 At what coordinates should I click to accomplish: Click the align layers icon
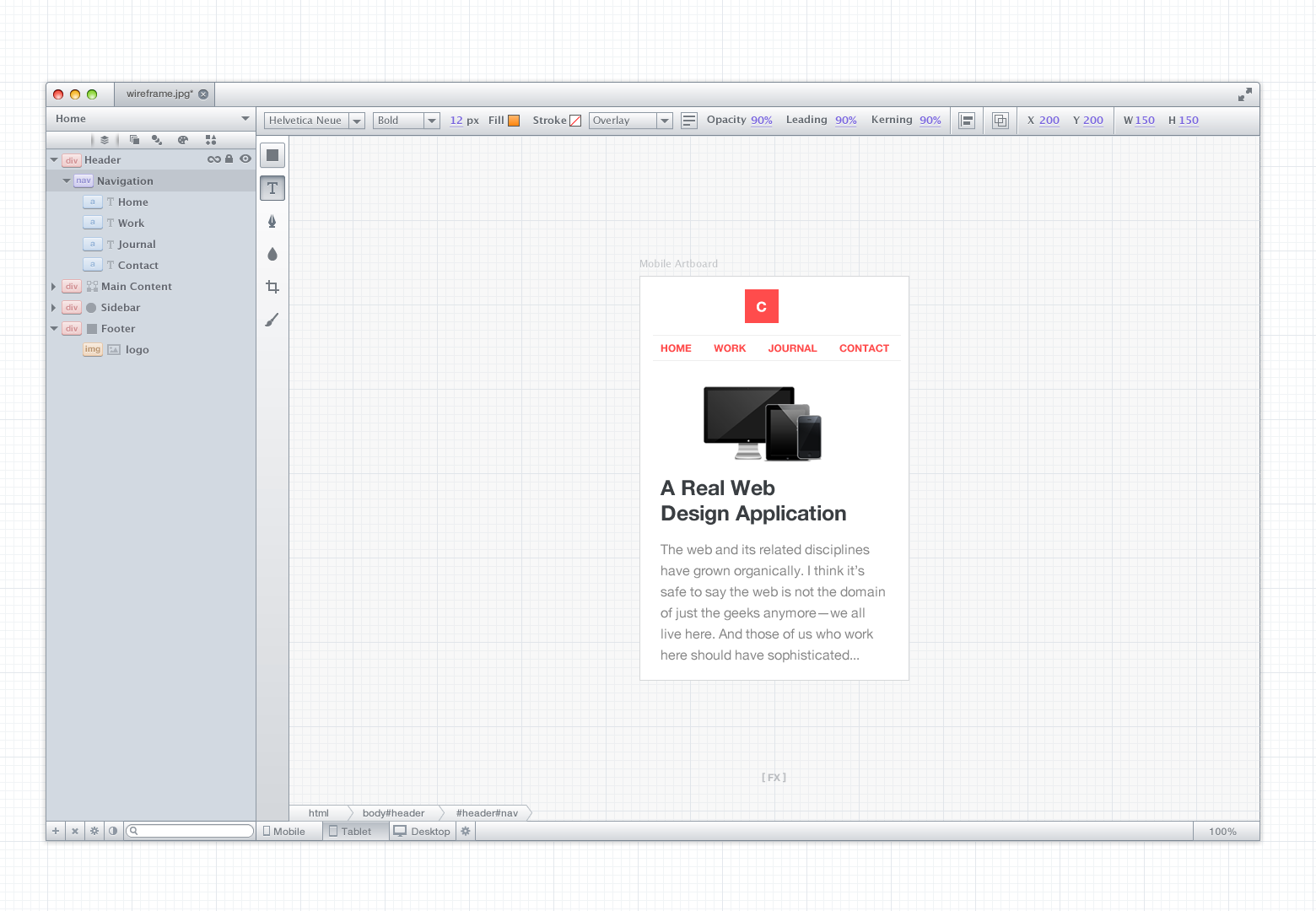click(968, 121)
